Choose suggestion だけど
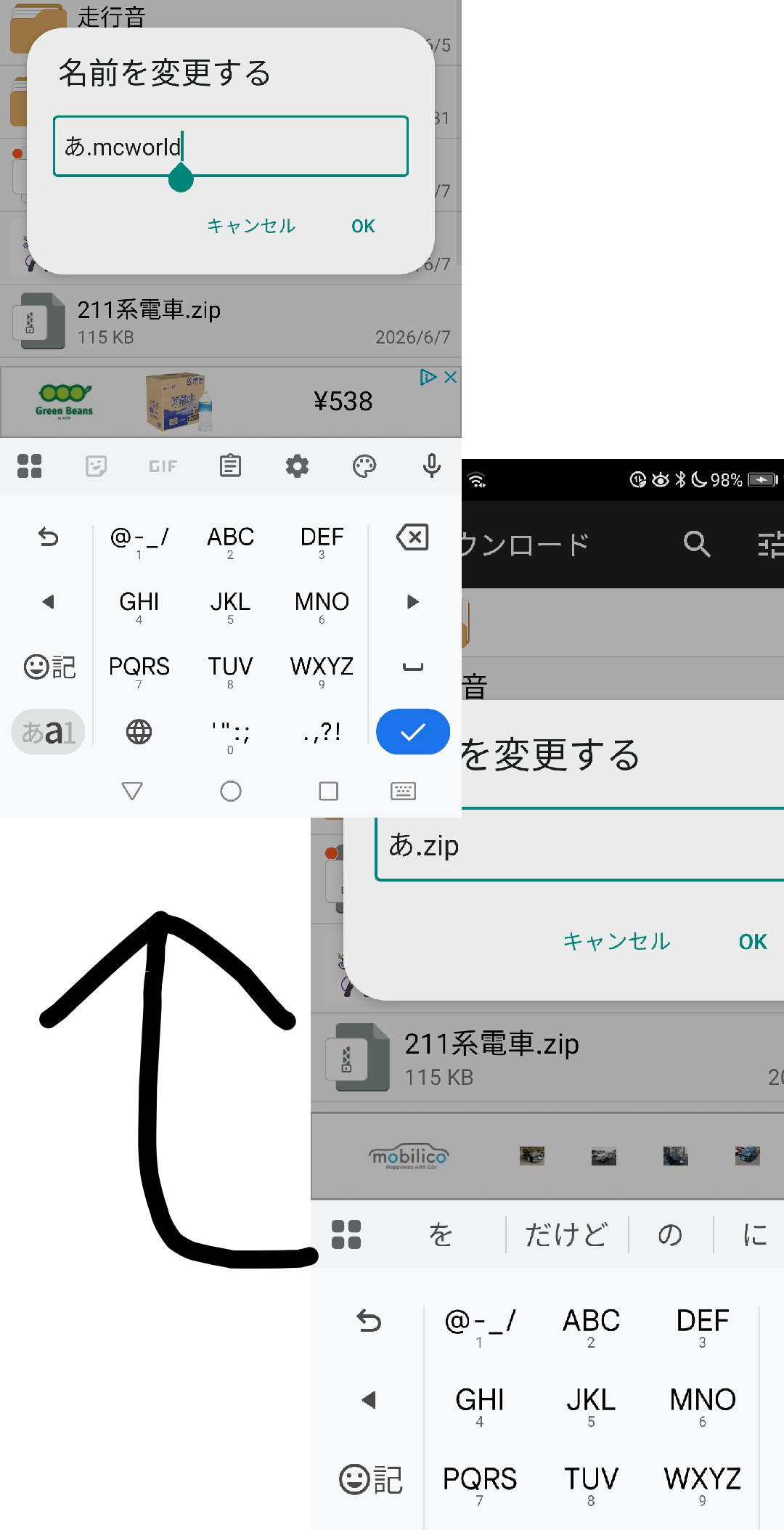784x1530 pixels. [x=566, y=1234]
